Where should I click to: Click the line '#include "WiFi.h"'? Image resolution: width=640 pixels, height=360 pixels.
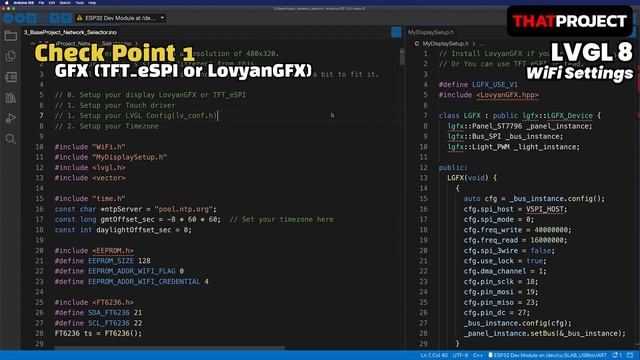coord(90,147)
